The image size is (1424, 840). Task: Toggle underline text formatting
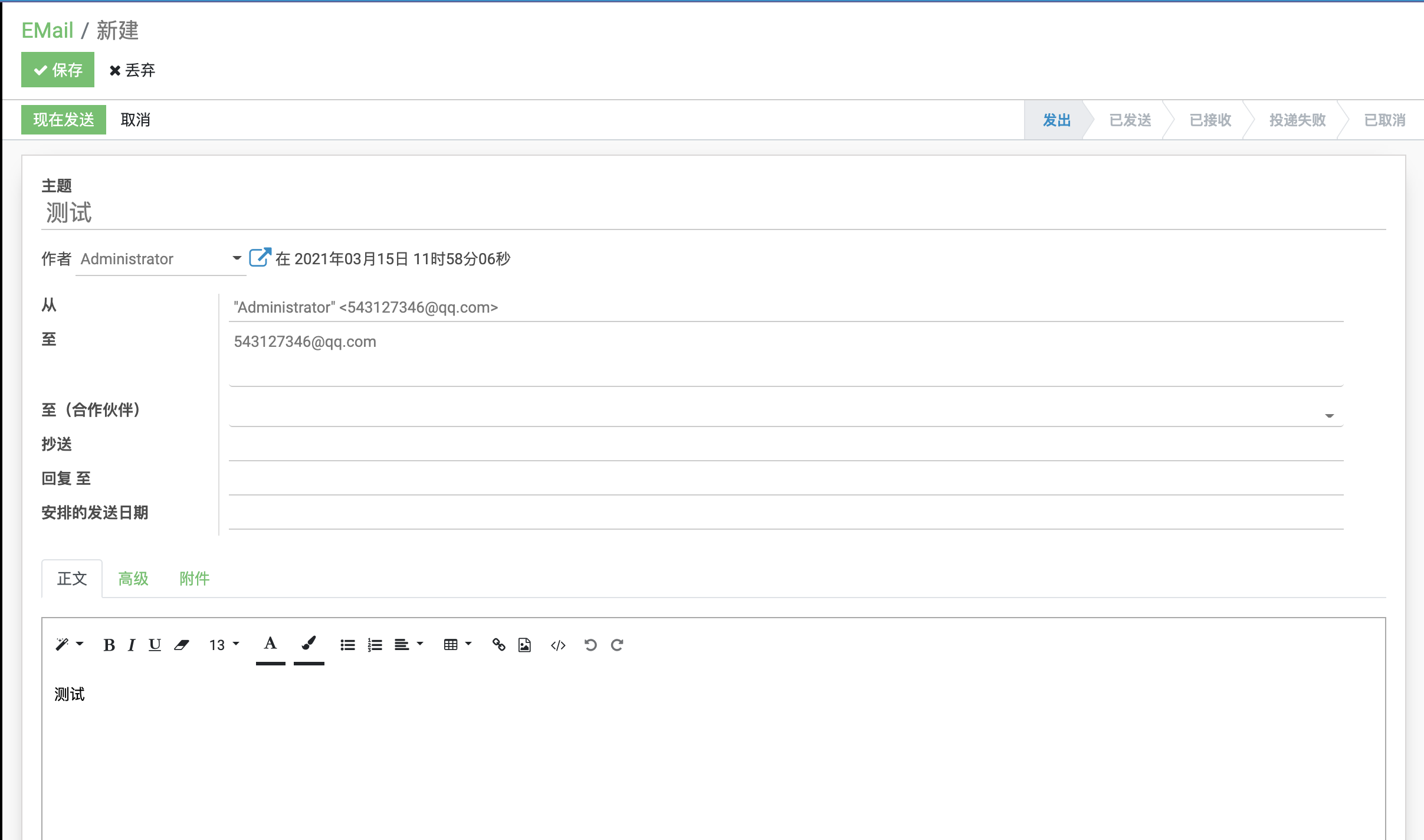click(x=155, y=645)
